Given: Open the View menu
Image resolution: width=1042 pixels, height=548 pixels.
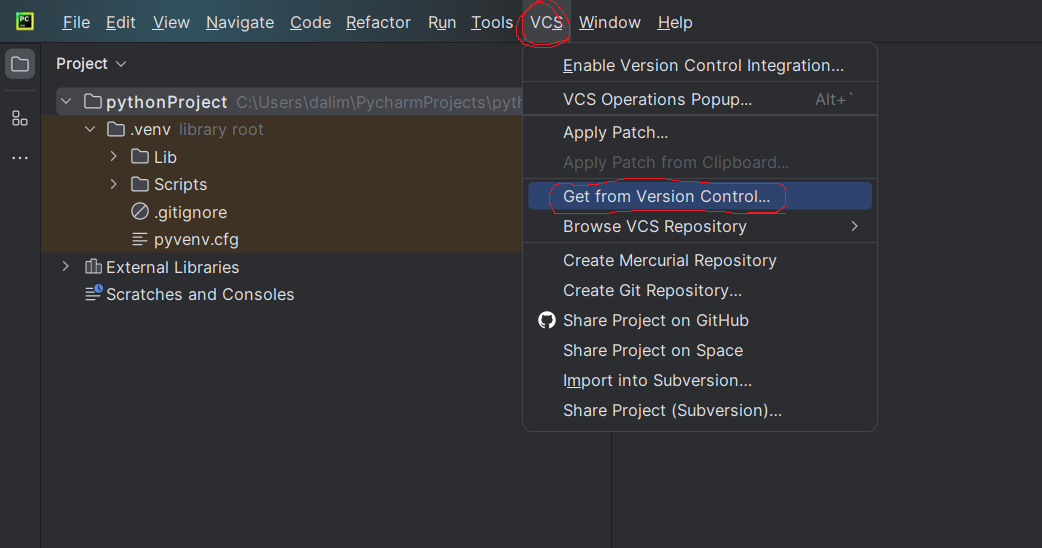Looking at the screenshot, I should click(171, 23).
